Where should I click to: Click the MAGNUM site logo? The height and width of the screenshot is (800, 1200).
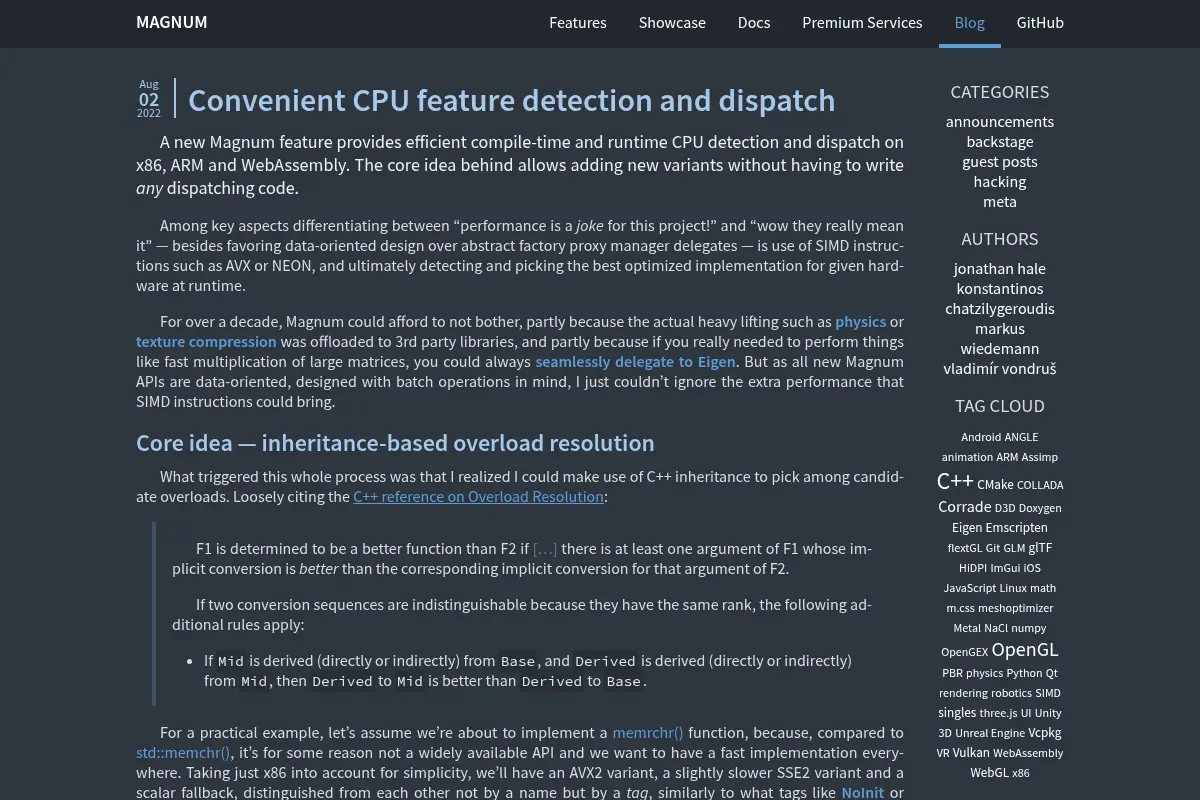click(171, 22)
